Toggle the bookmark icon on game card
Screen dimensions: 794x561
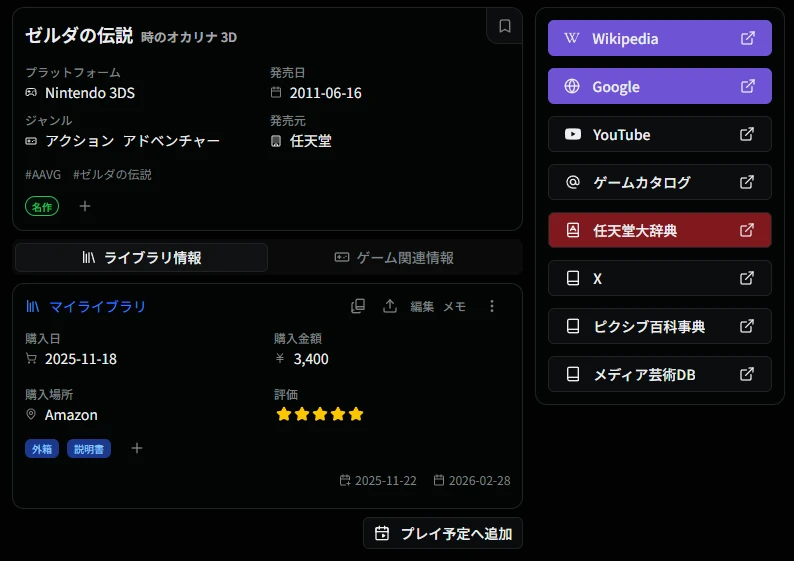click(x=505, y=26)
